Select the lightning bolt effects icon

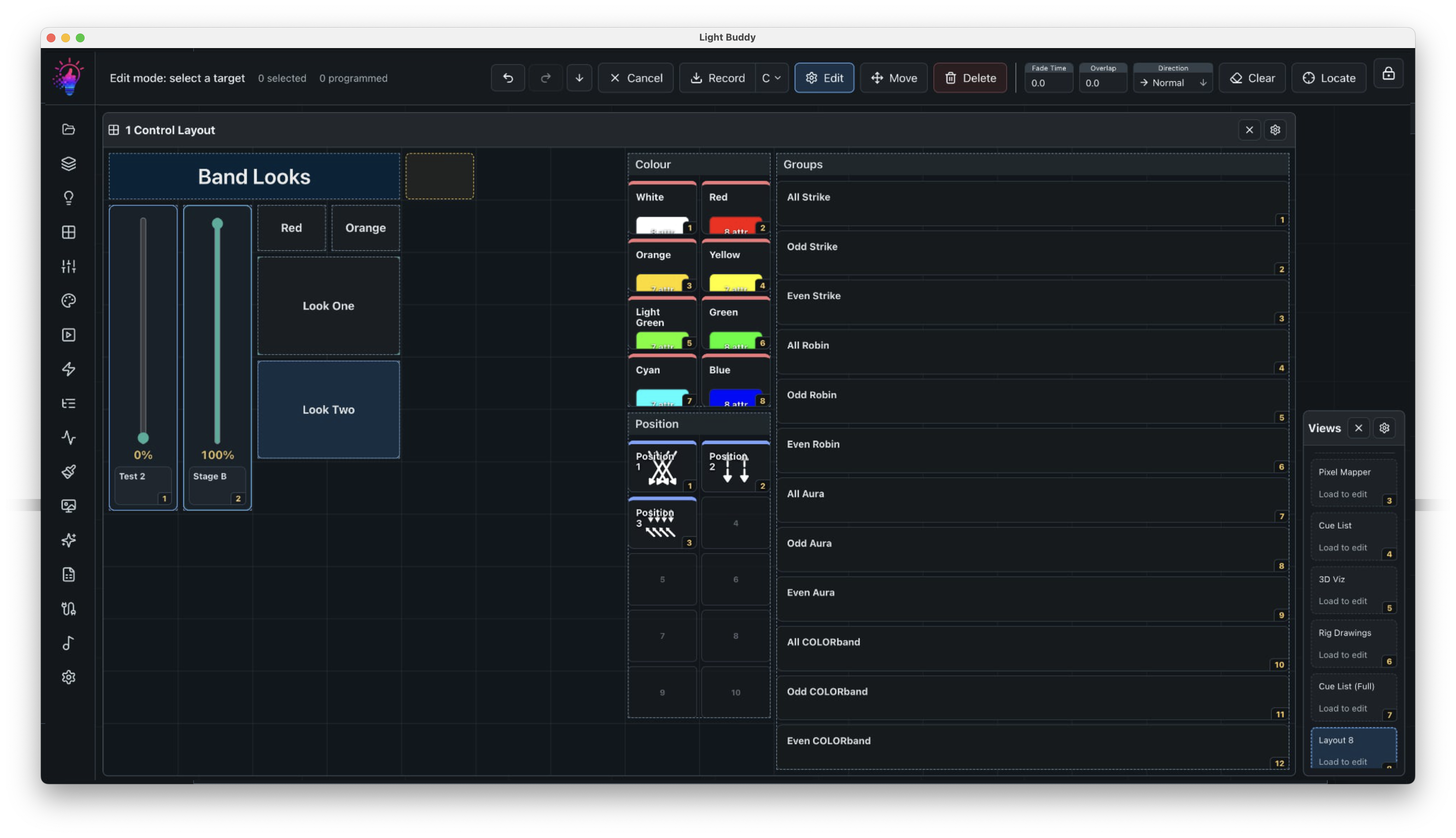point(69,369)
